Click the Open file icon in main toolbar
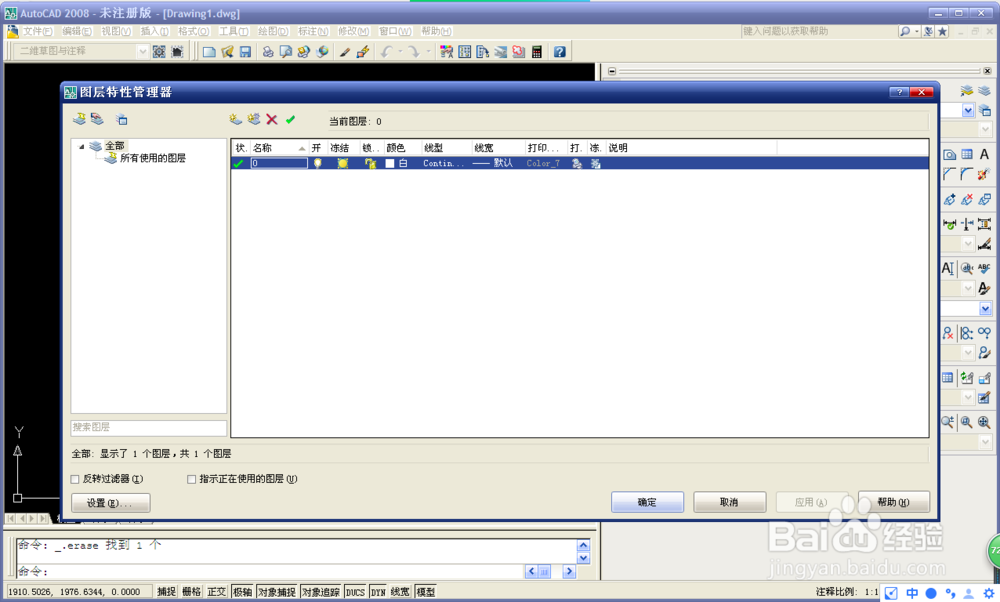The height and width of the screenshot is (602, 1000). [227, 52]
